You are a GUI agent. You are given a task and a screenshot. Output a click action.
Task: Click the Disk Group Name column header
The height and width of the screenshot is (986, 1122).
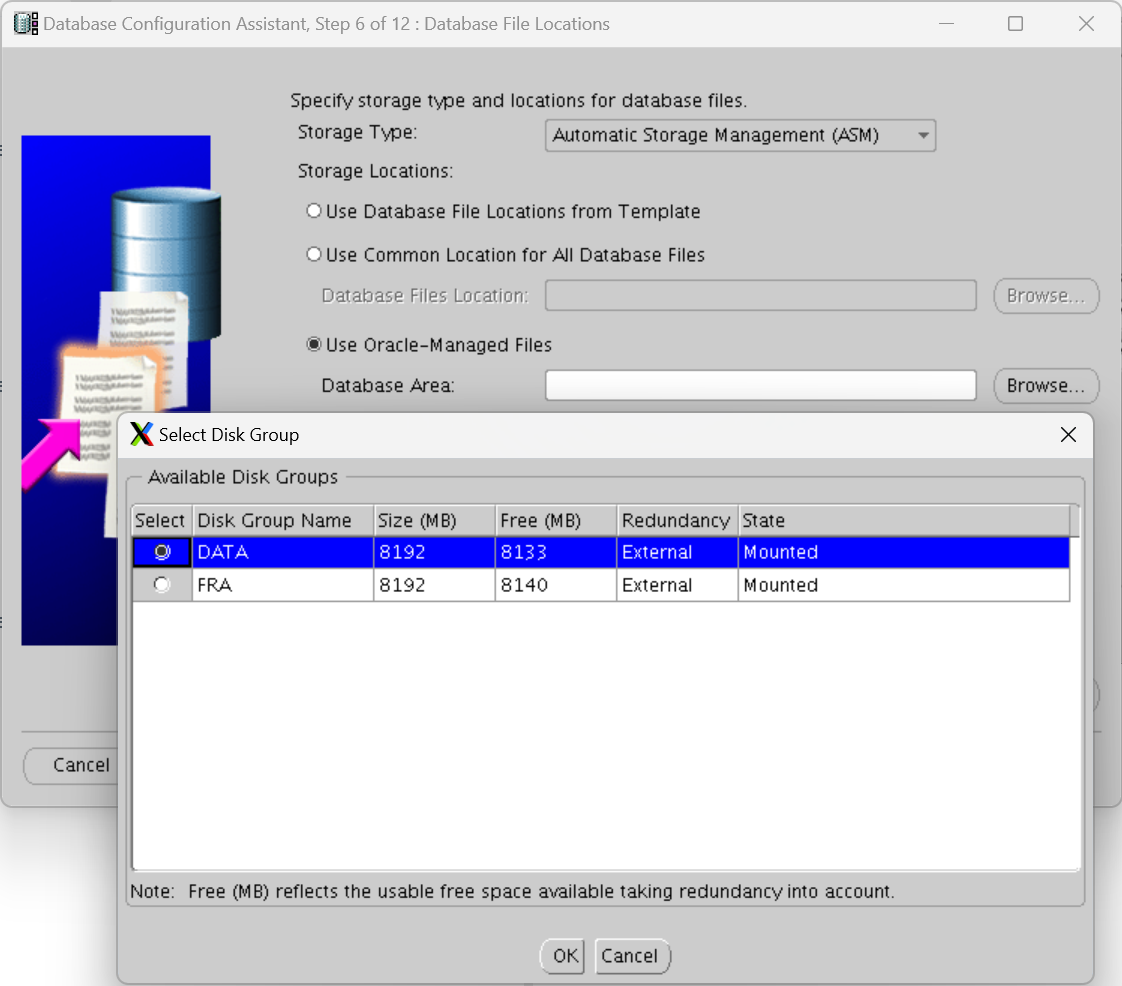tap(283, 520)
